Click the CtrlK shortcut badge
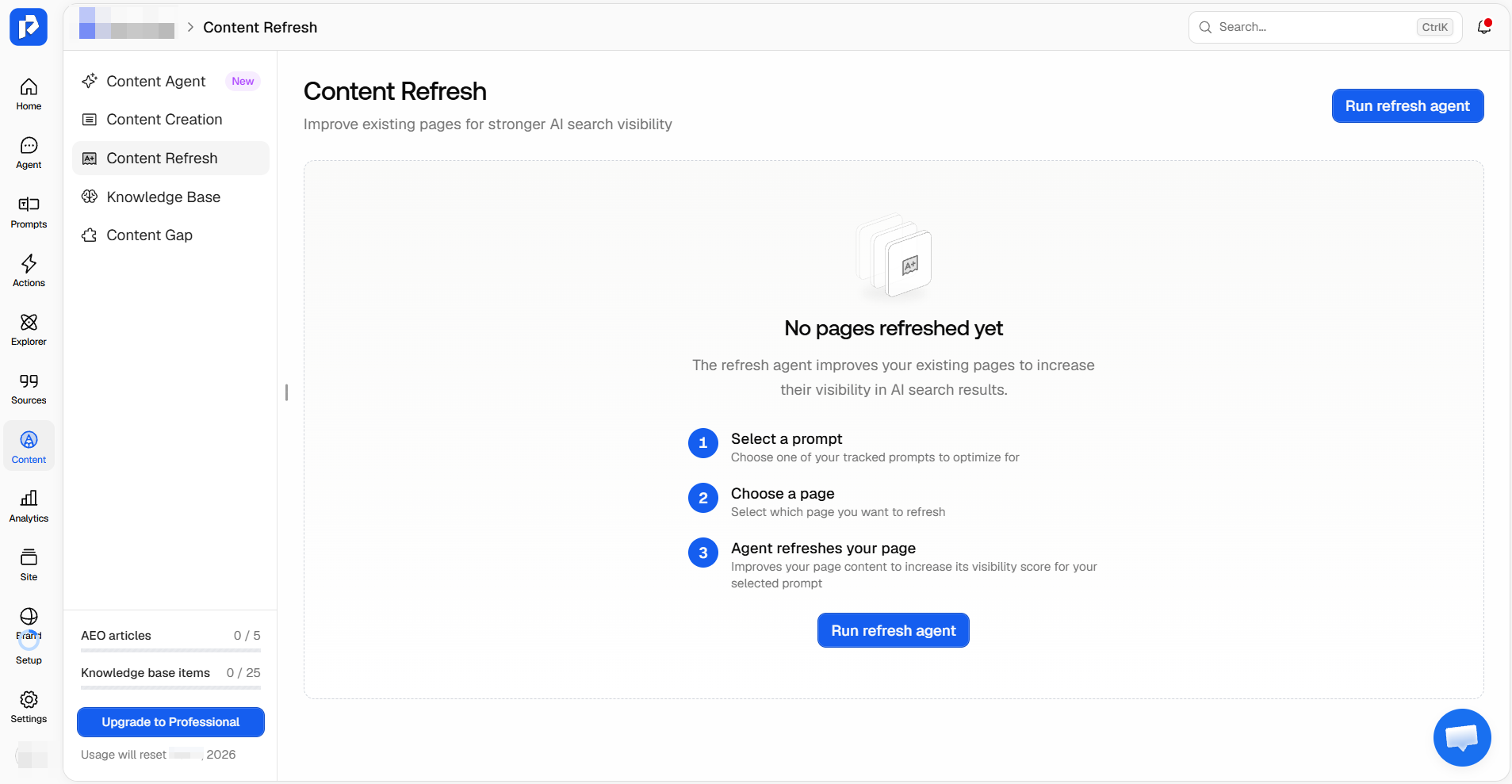The height and width of the screenshot is (784, 1512). (1434, 27)
